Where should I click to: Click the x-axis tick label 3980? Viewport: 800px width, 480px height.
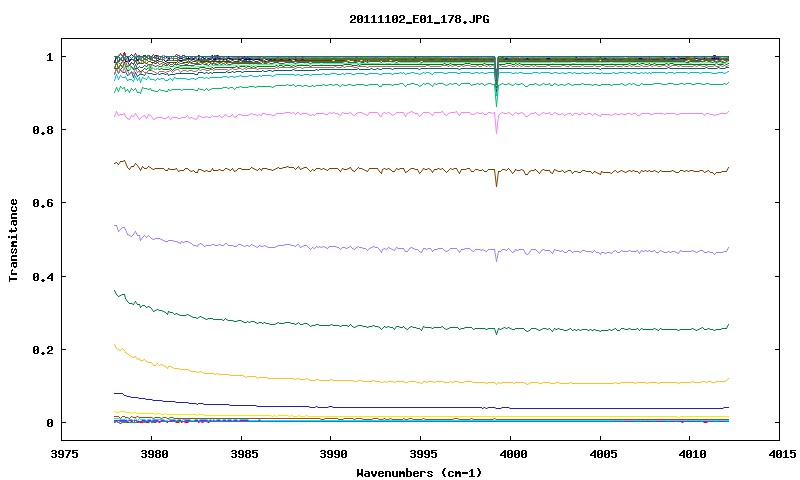pos(154,454)
